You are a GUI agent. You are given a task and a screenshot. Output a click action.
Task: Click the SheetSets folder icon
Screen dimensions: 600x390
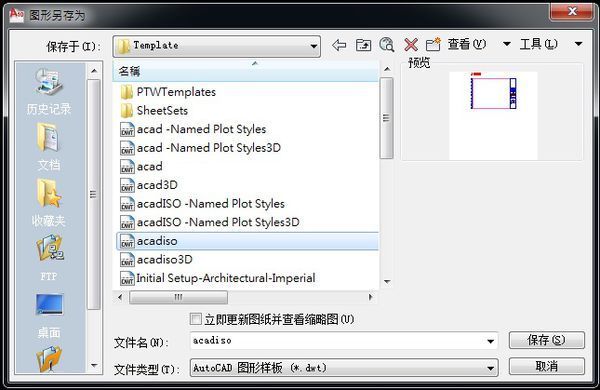click(x=127, y=111)
